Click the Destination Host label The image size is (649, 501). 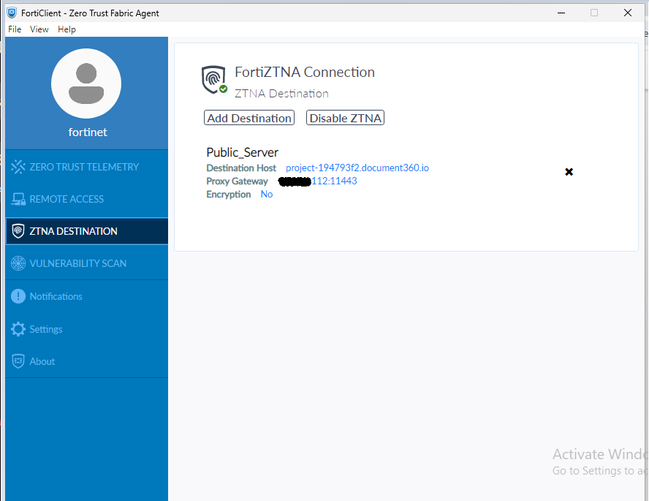[x=241, y=168]
